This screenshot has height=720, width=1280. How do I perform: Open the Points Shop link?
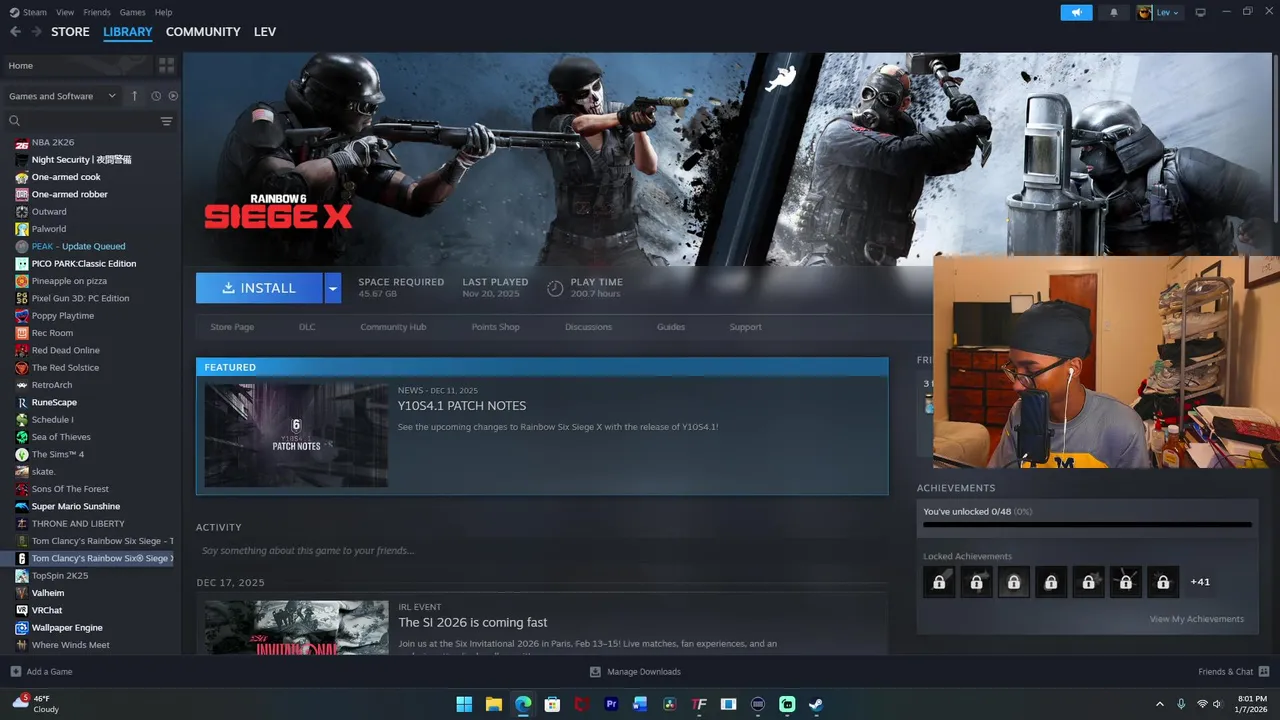(495, 327)
